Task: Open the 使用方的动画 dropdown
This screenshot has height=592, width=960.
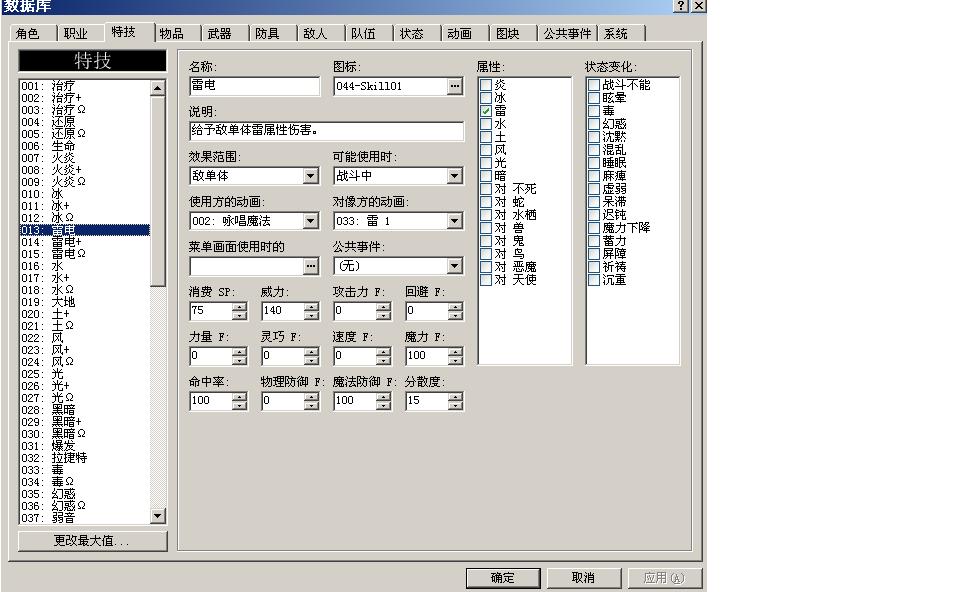Action: (x=311, y=221)
